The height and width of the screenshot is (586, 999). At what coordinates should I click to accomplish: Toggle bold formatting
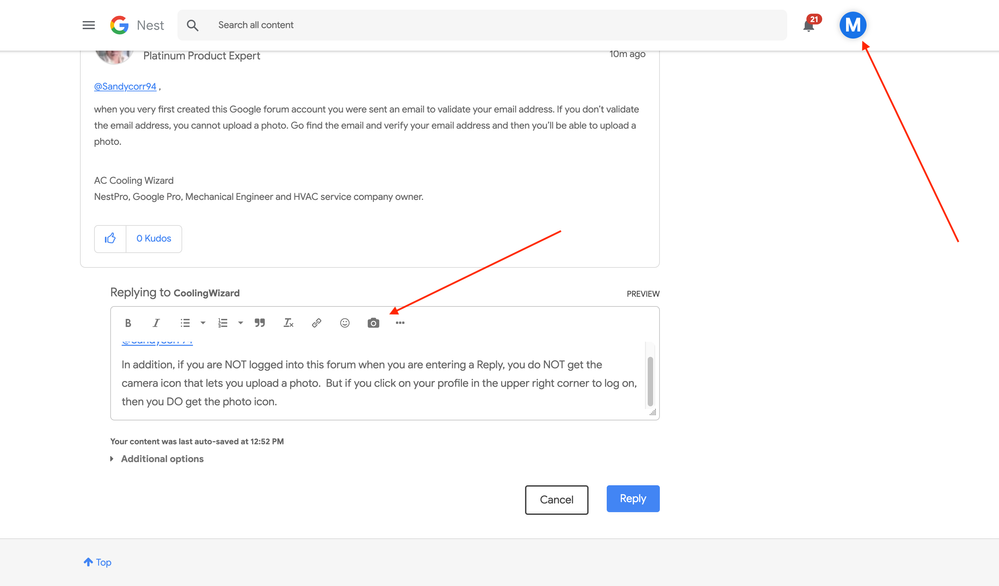(x=128, y=323)
